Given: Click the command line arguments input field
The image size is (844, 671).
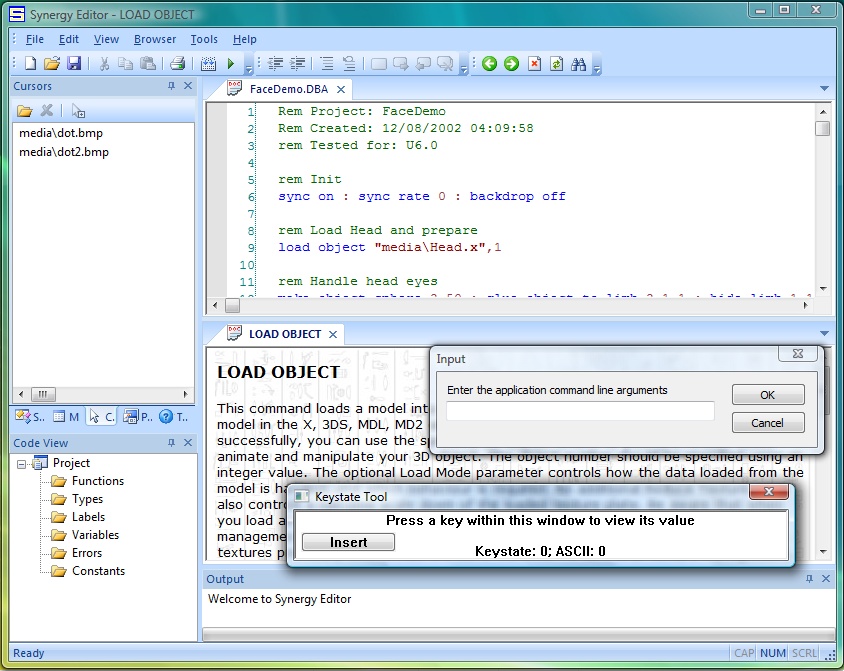Looking at the screenshot, I should click(580, 411).
